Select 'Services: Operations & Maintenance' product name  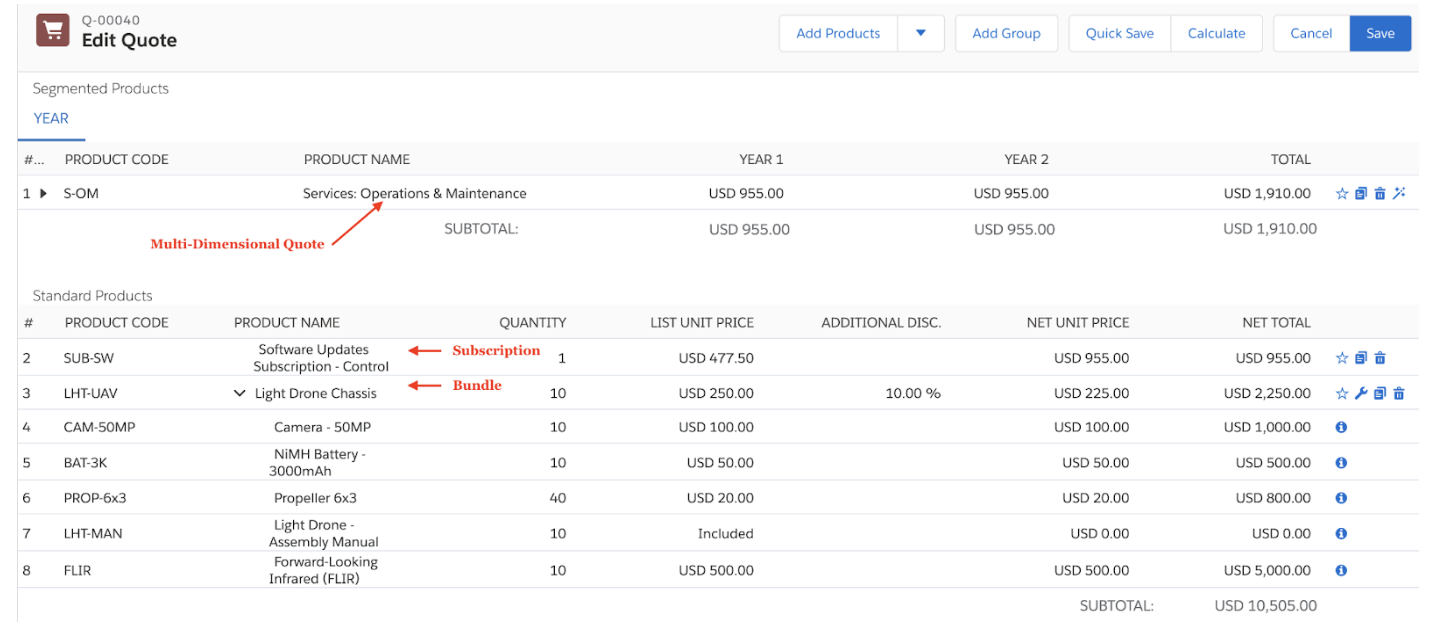(415, 194)
